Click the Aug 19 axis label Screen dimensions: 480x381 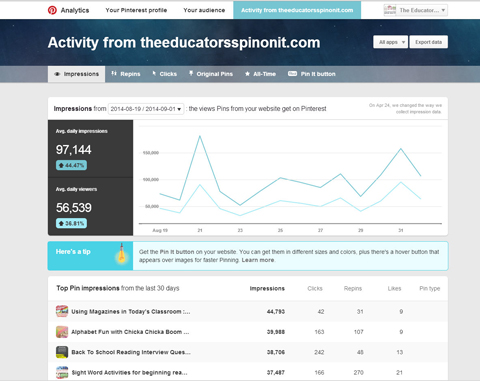(160, 230)
